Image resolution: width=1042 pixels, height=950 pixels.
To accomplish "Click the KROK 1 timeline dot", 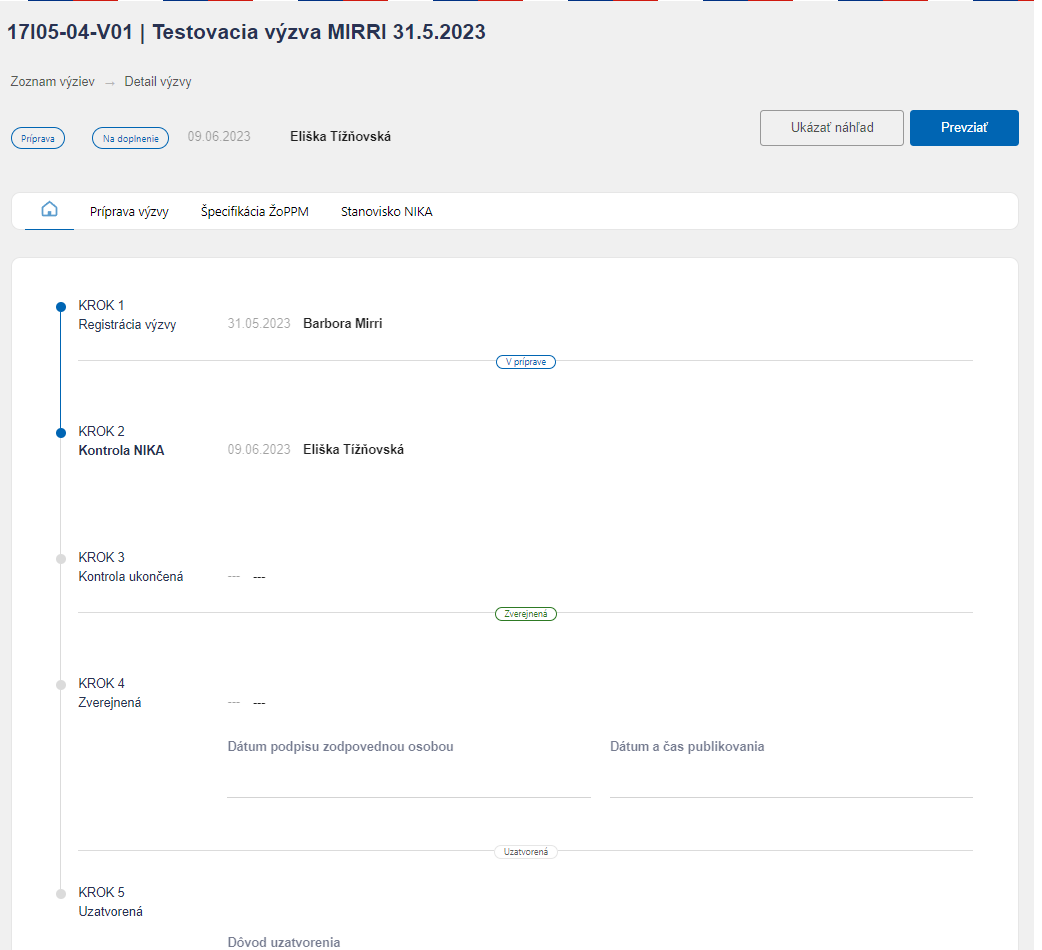I will click(x=61, y=307).
